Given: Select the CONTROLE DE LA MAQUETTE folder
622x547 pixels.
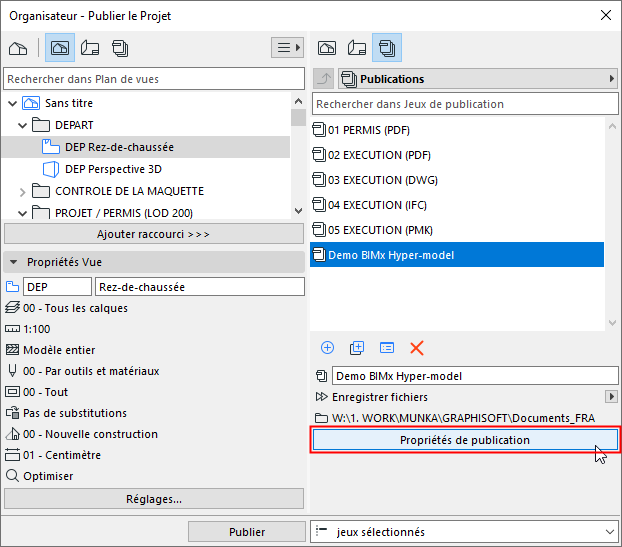Looking at the screenshot, I should tap(129, 191).
